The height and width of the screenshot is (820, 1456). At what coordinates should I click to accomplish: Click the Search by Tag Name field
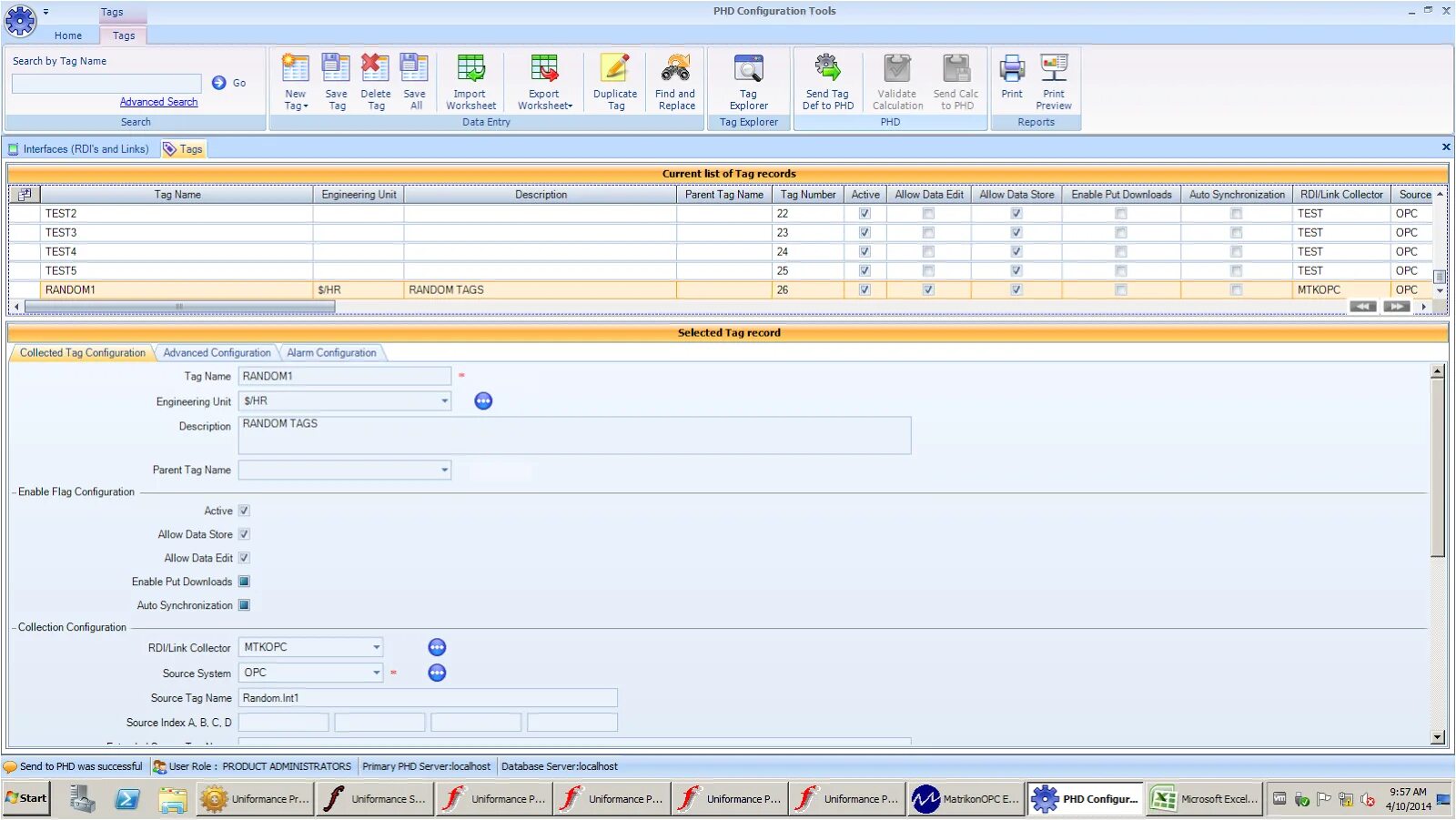tap(106, 84)
